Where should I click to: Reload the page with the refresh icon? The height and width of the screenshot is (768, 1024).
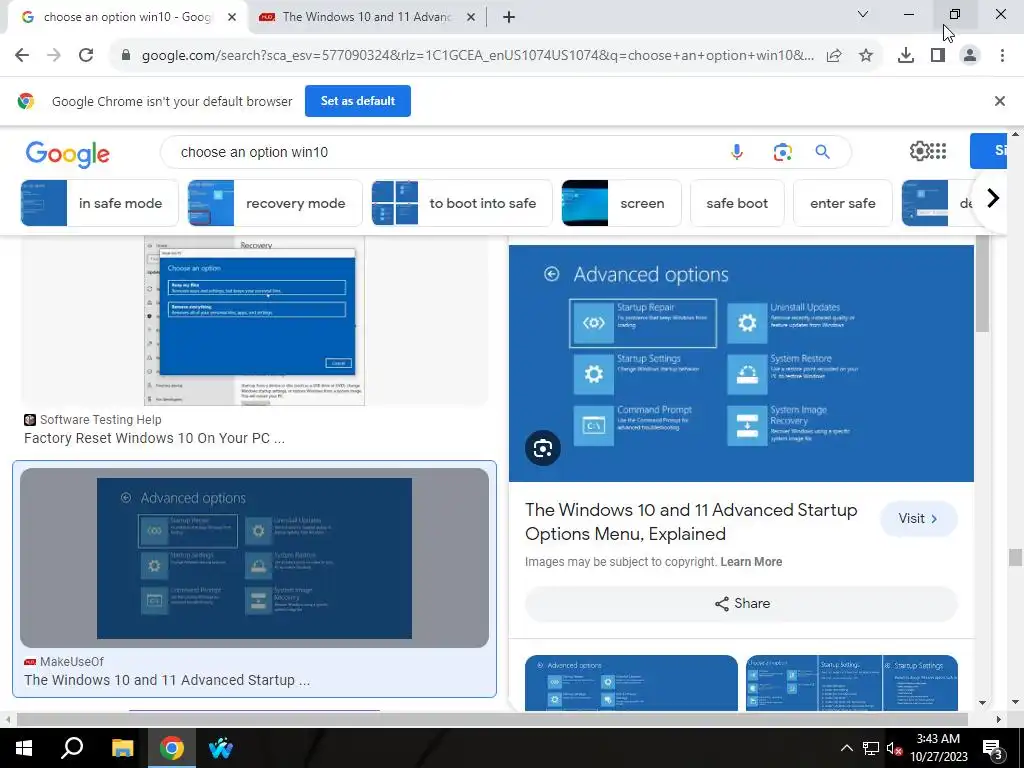pyautogui.click(x=86, y=56)
